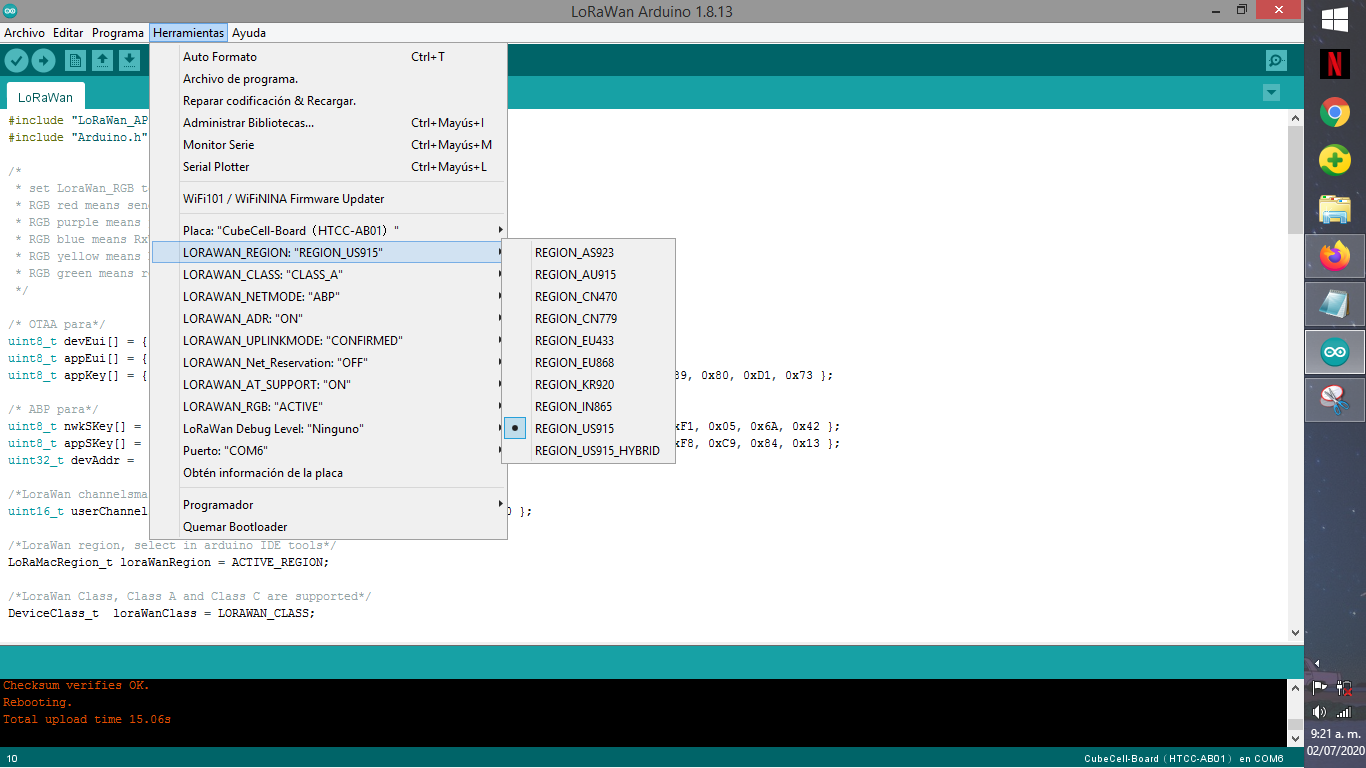Viewport: 1366px width, 768px height.
Task: Choose WiFi101 / WiFiNINA Firmware Updater
Action: pyautogui.click(x=329, y=199)
